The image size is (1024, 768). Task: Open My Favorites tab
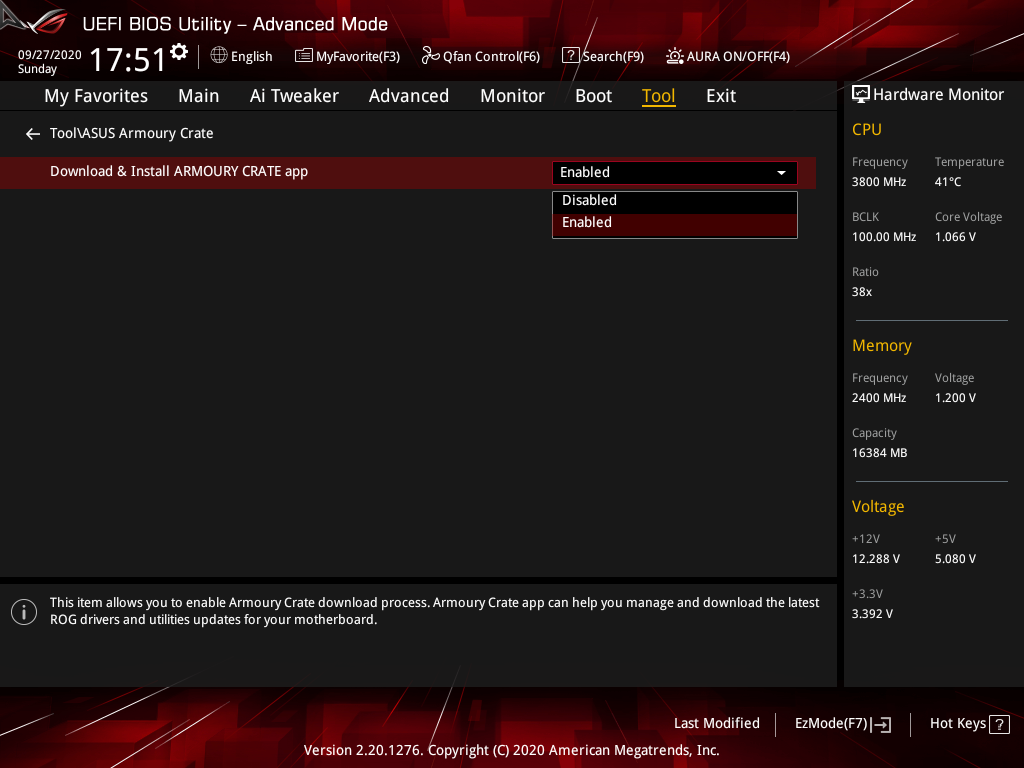pyautogui.click(x=96, y=96)
